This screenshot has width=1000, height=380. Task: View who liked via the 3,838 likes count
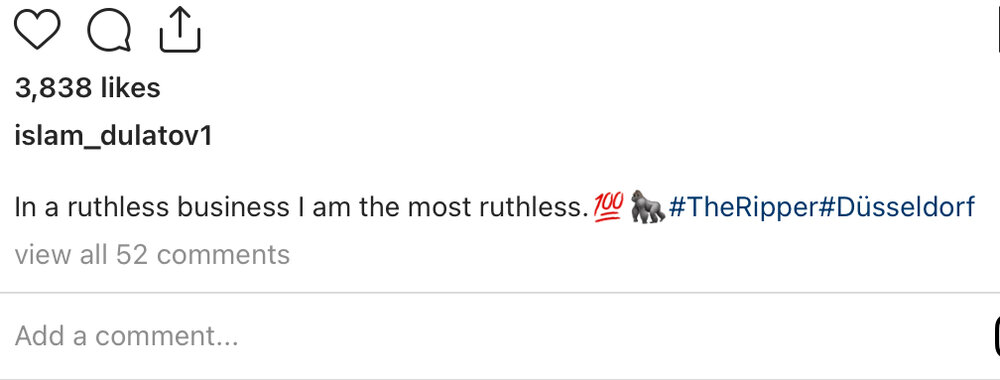pos(87,88)
